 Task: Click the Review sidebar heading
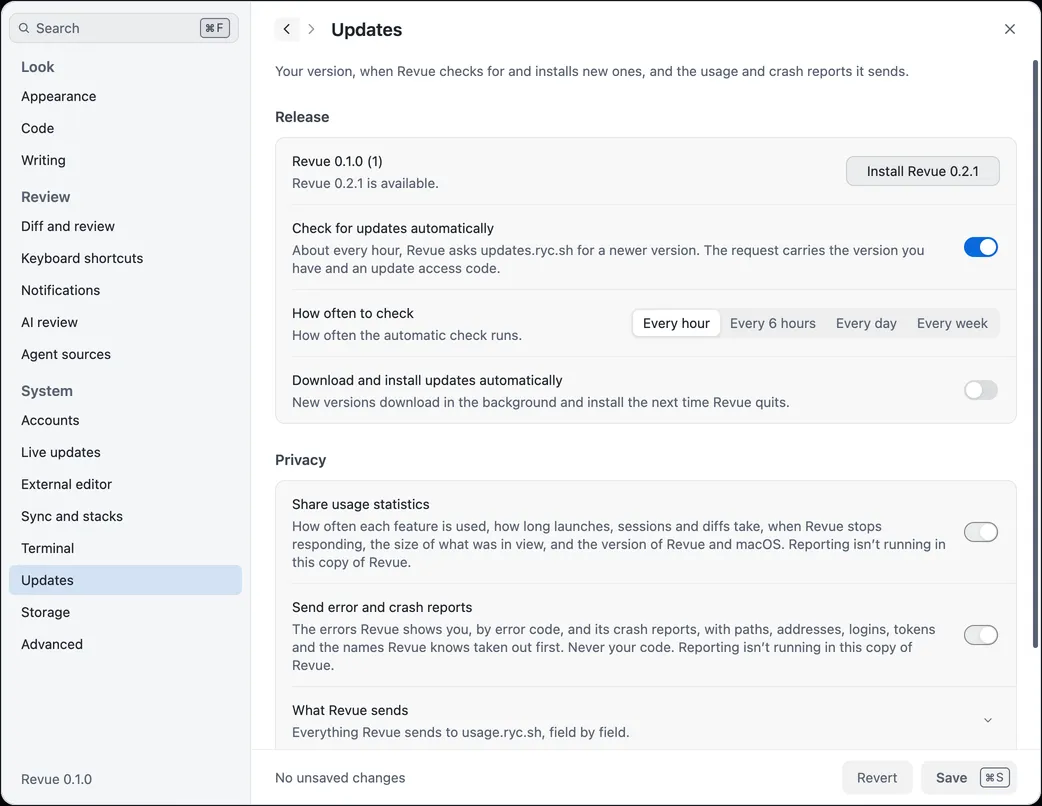click(x=45, y=197)
